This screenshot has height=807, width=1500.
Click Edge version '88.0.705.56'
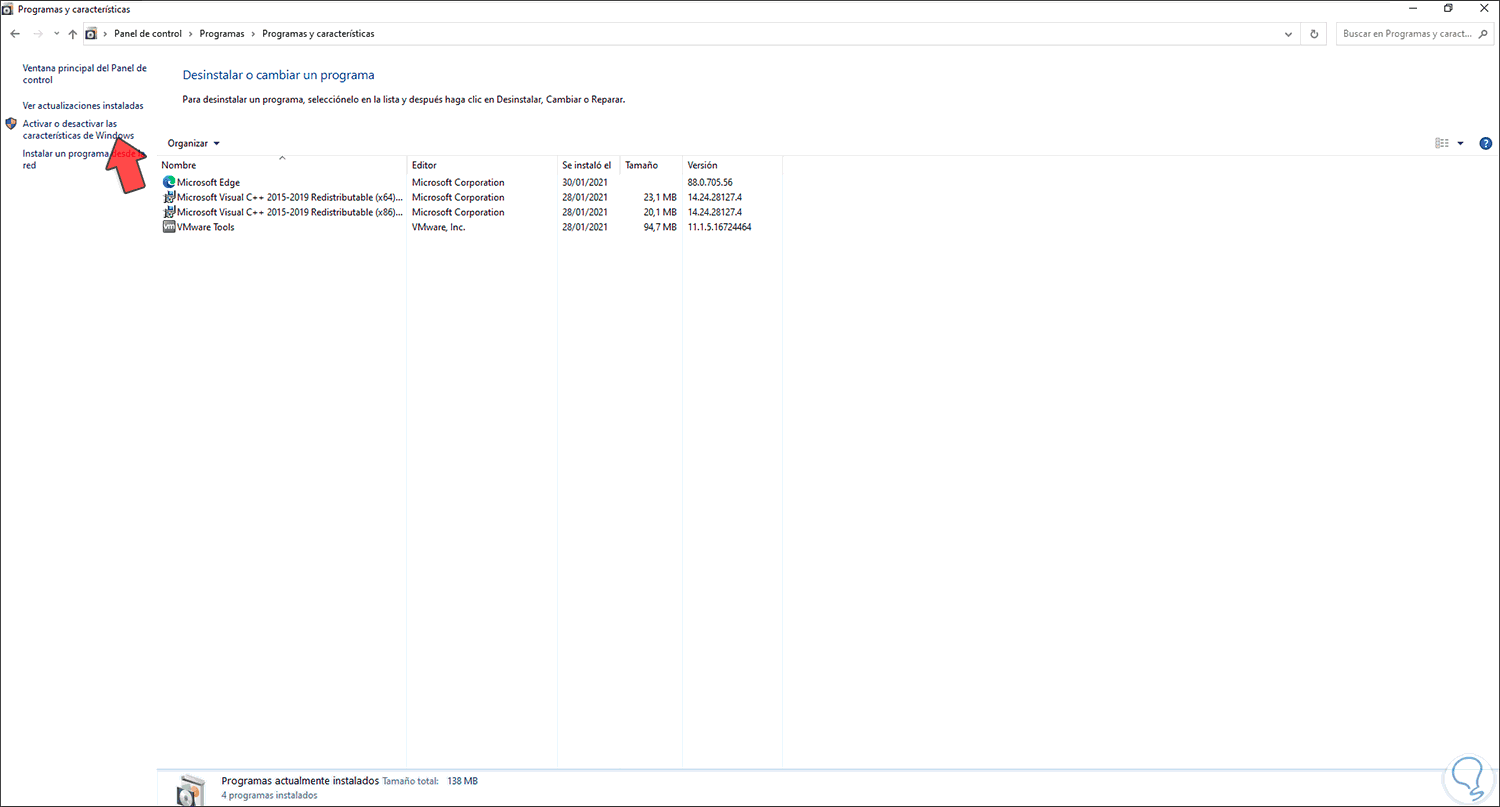(x=710, y=182)
